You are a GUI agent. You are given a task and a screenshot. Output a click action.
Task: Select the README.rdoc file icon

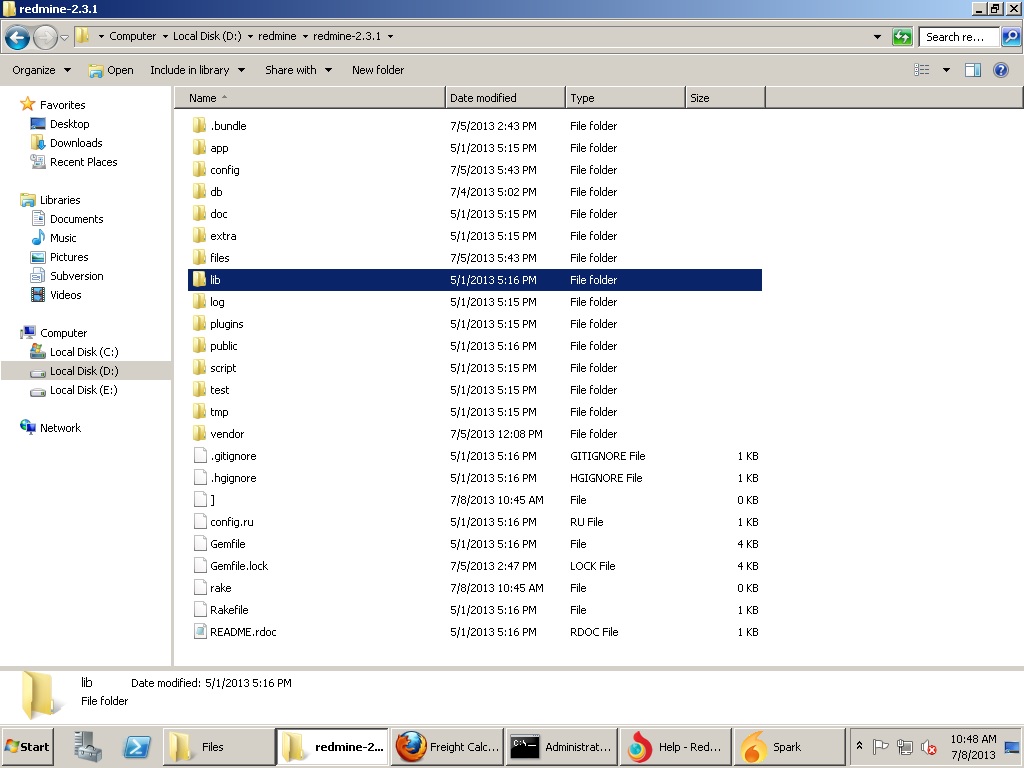[x=200, y=632]
